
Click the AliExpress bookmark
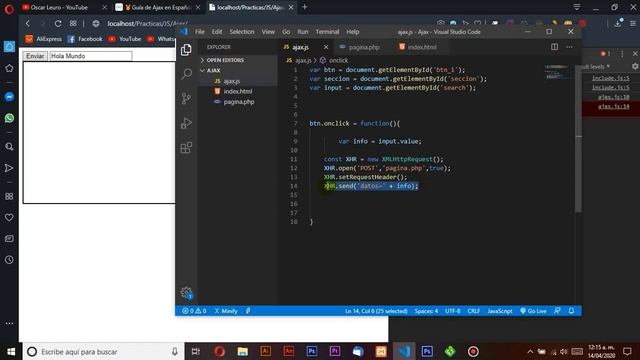(44, 39)
